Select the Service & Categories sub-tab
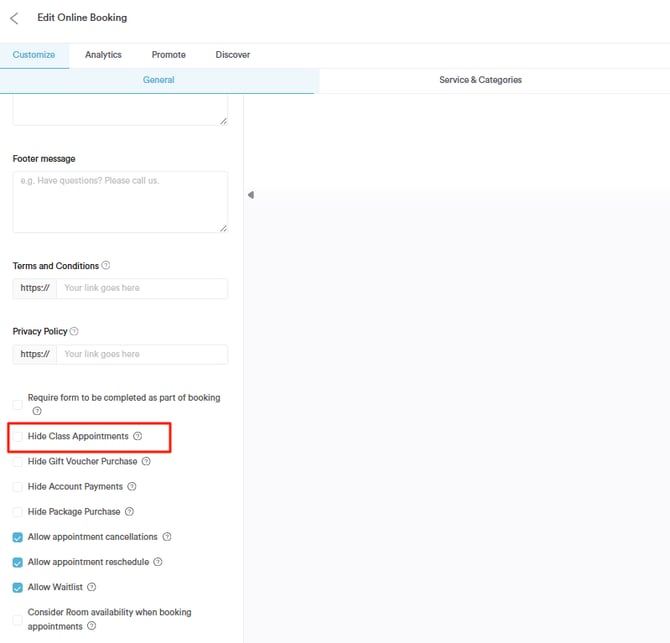The width and height of the screenshot is (670, 643). 480,80
